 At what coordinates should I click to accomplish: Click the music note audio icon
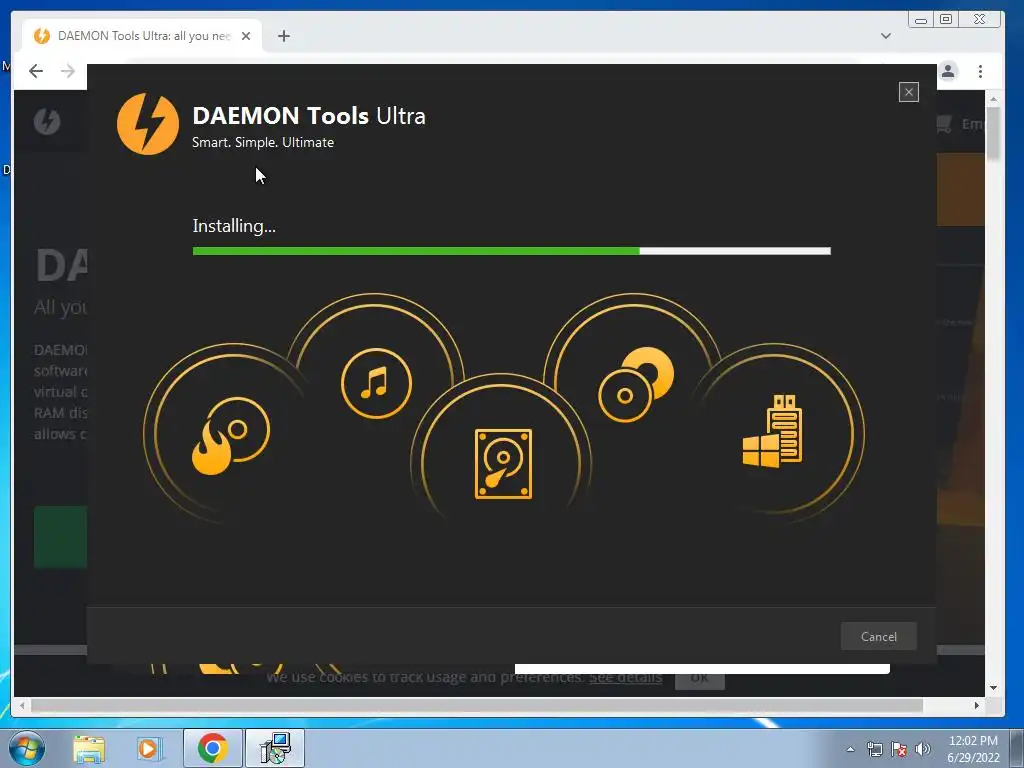(x=376, y=383)
